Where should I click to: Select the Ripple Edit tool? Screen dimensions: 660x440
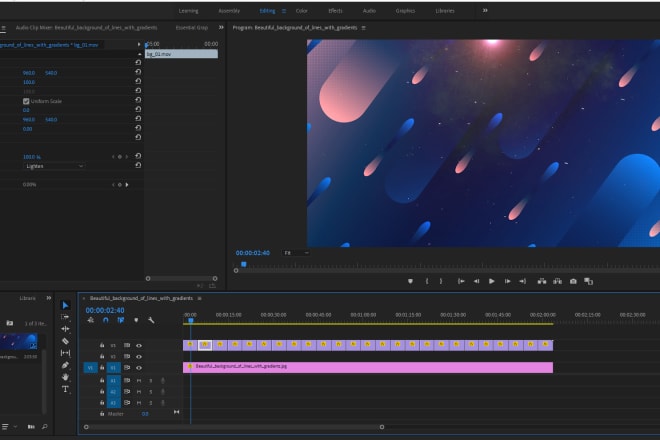(x=65, y=329)
